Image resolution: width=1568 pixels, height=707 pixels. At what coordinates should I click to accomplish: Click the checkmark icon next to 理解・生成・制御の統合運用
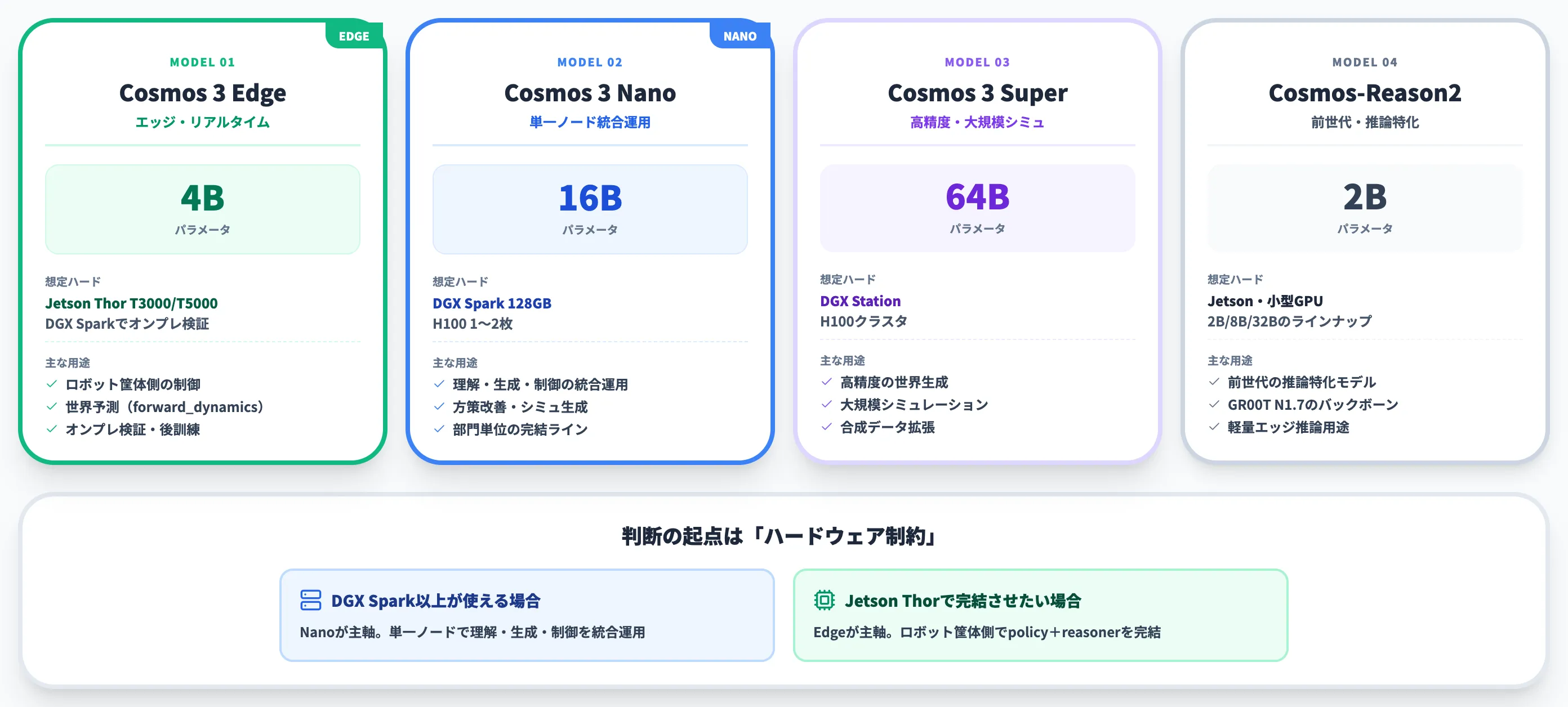439,384
